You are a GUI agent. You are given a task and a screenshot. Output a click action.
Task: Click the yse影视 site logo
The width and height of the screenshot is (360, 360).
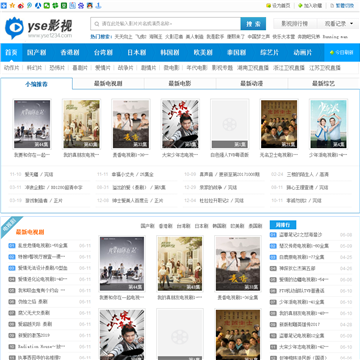click(39, 28)
